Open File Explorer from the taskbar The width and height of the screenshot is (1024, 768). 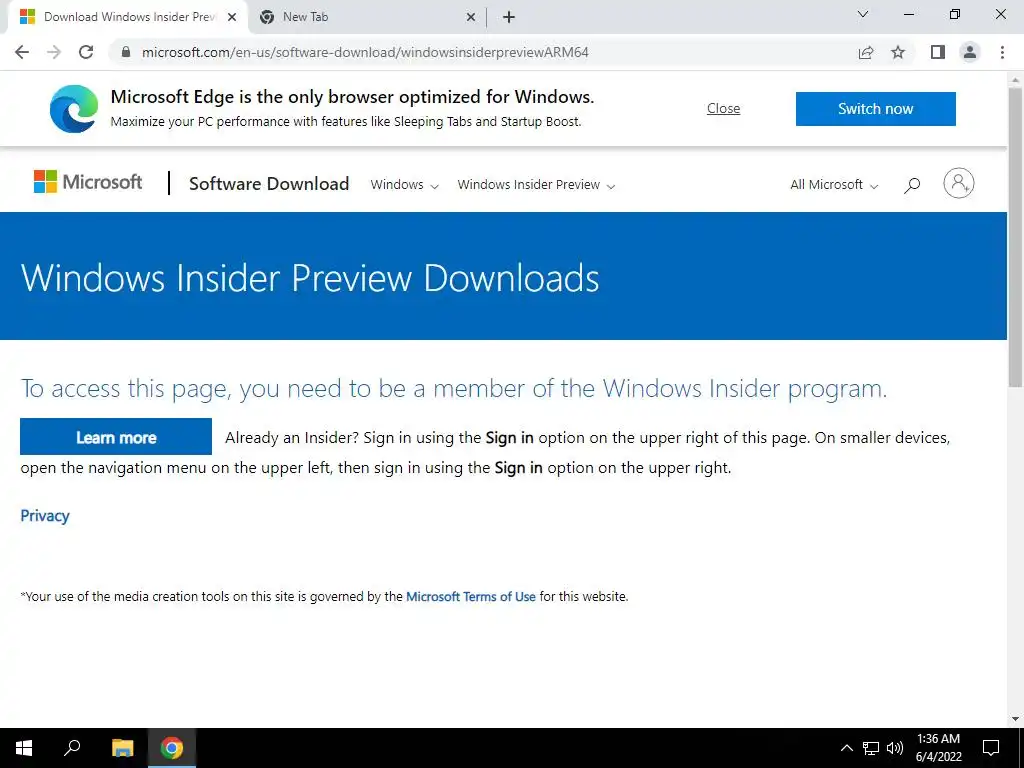[122, 748]
